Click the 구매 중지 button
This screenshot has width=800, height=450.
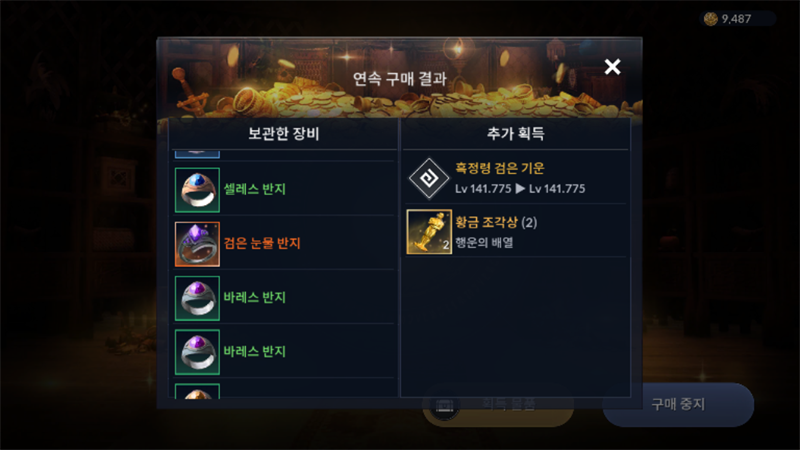(678, 405)
